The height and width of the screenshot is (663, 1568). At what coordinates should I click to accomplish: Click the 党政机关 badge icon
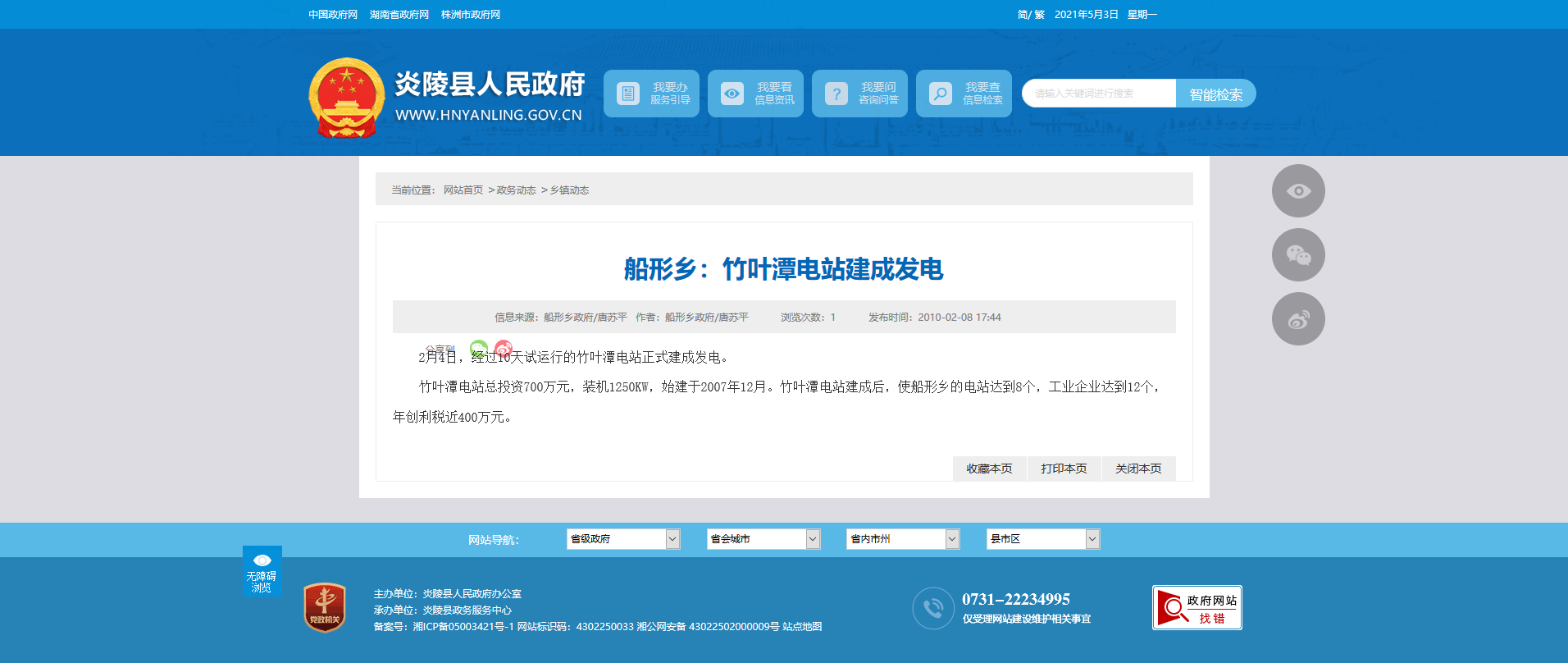point(325,608)
